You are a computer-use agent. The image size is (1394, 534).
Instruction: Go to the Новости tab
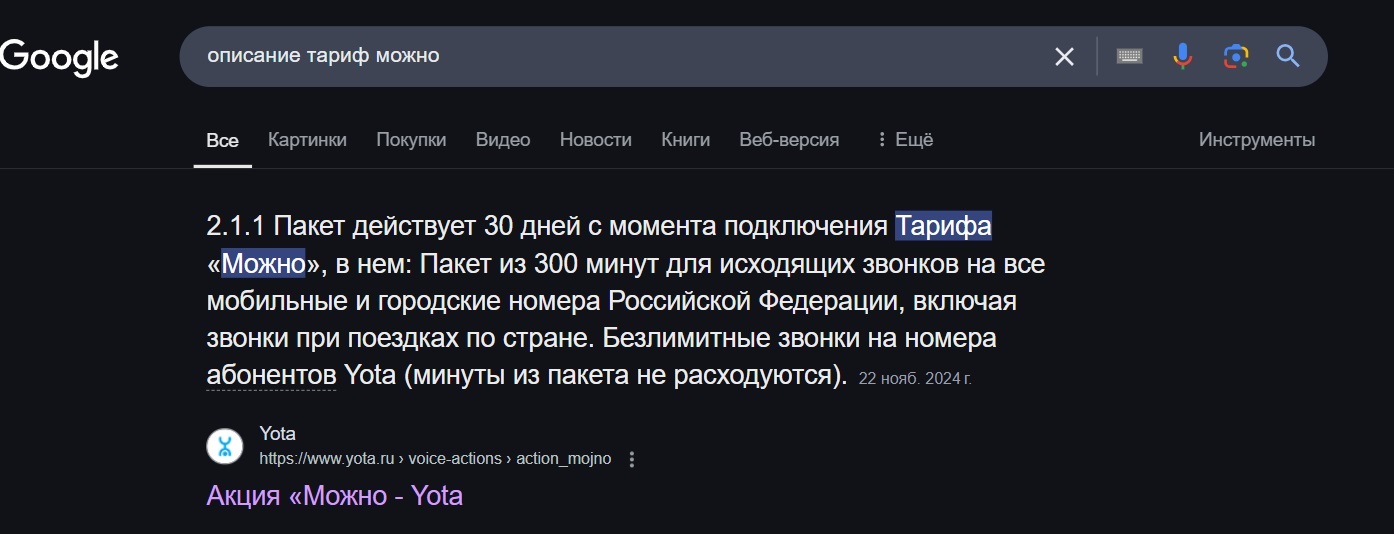[x=596, y=140]
